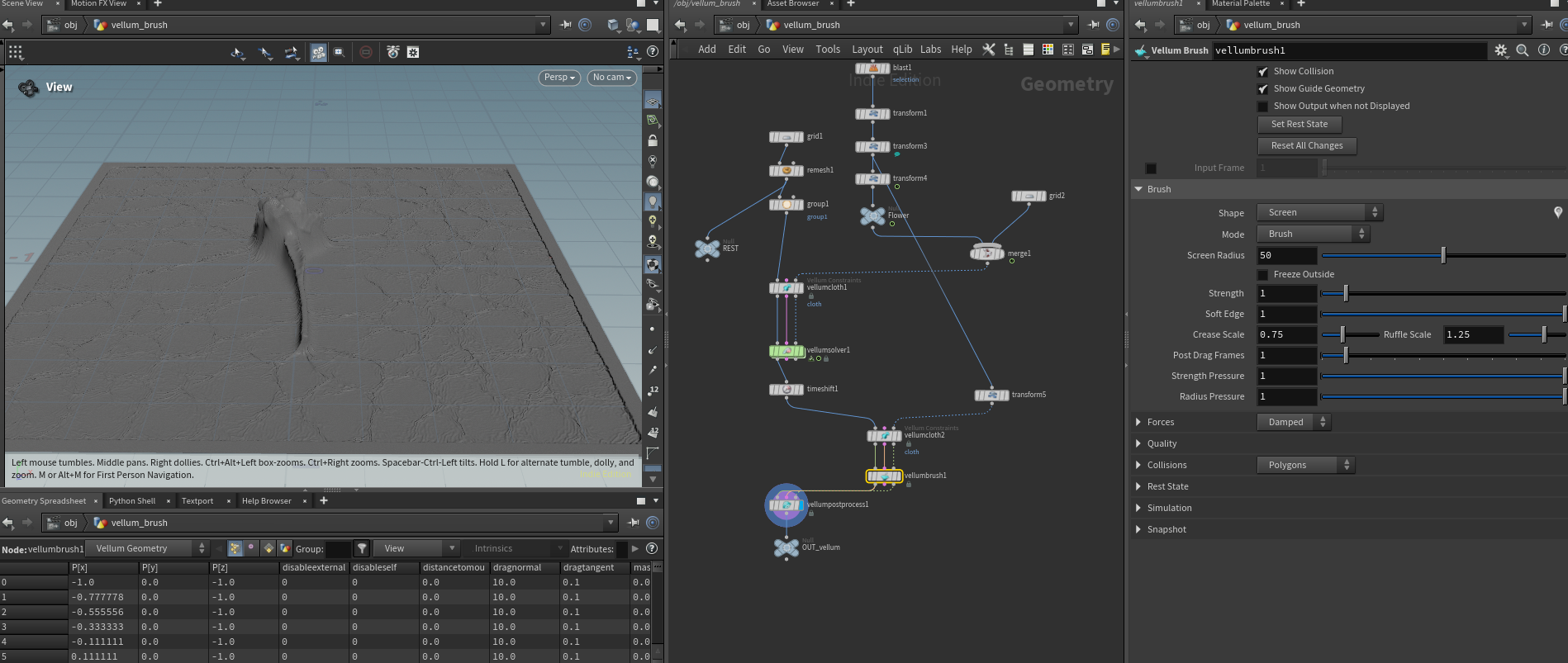1568x663 pixels.
Task: Click the Reset All Changes button
Action: coord(1307,146)
